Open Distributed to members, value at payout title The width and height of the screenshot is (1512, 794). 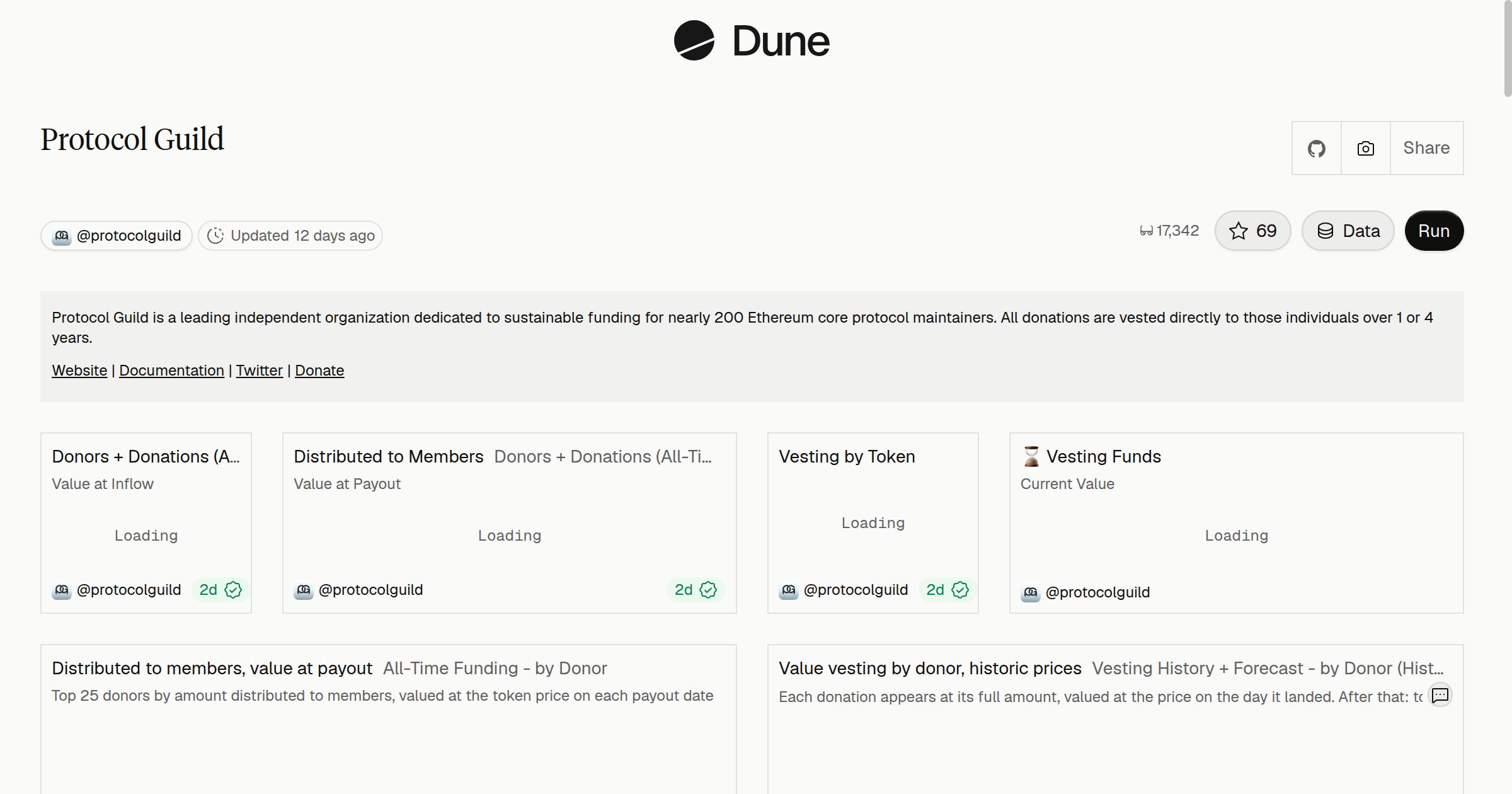[x=212, y=668]
